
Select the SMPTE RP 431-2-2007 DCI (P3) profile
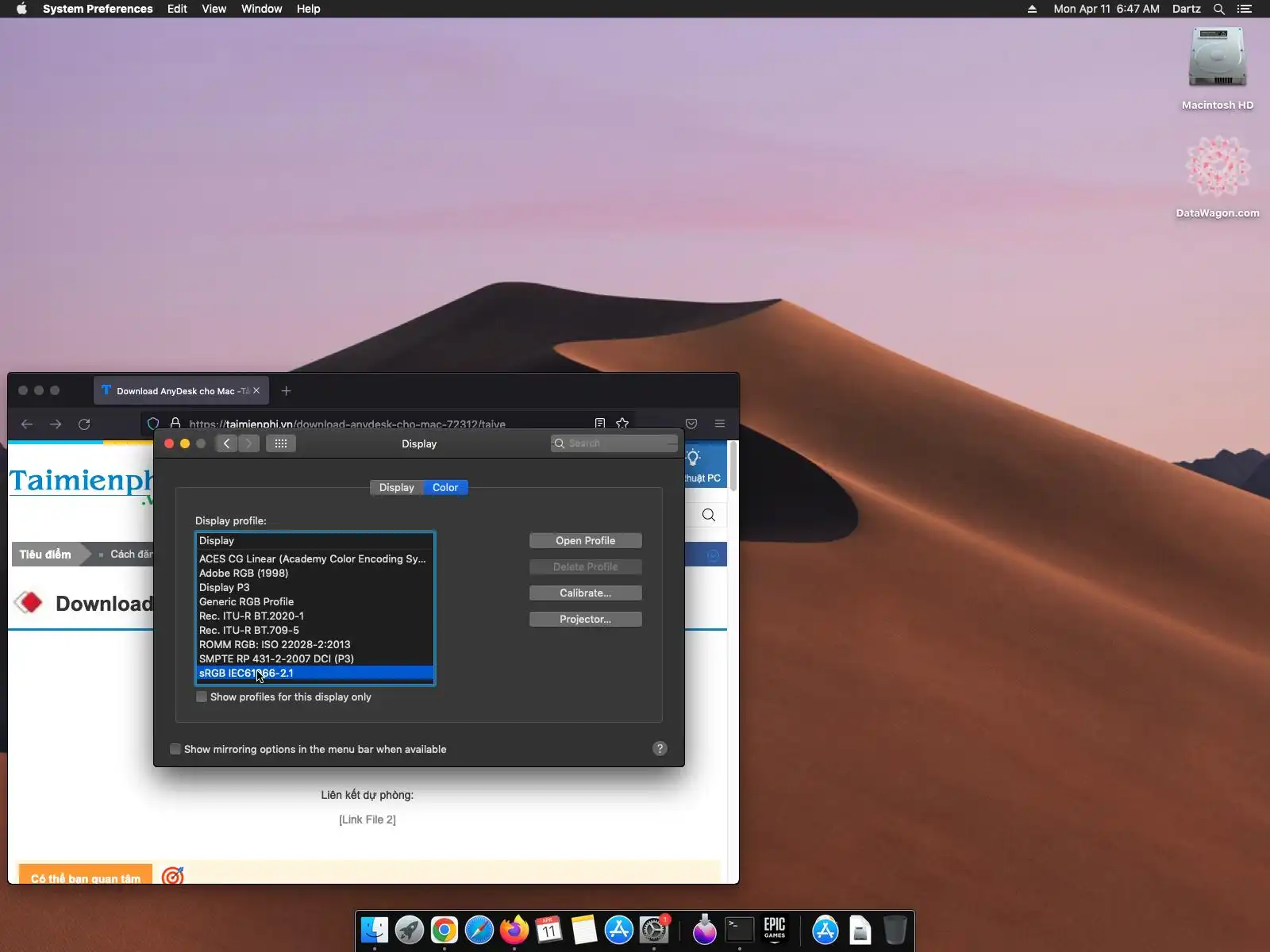[315, 658]
